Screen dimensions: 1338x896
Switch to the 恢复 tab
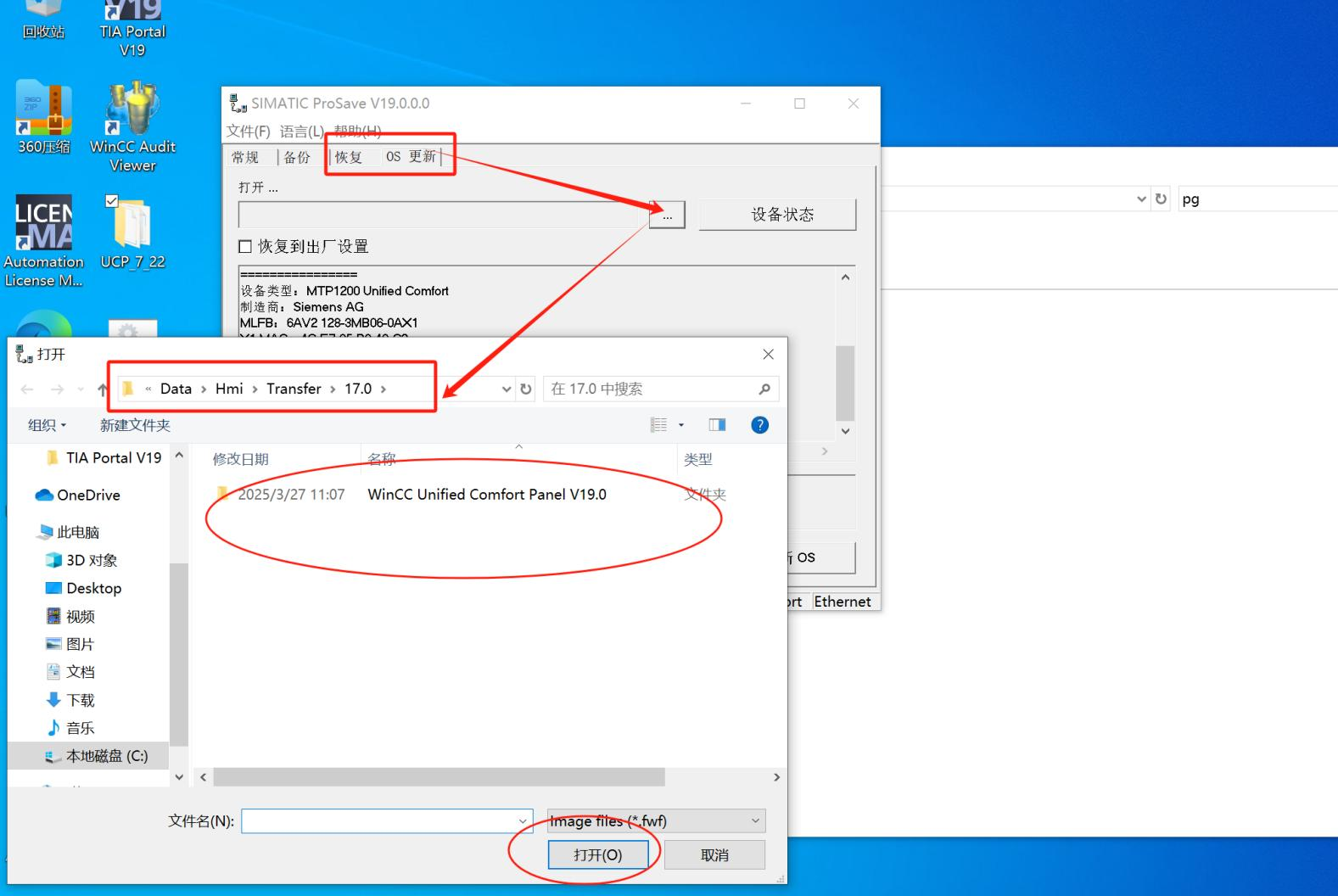pos(349,157)
